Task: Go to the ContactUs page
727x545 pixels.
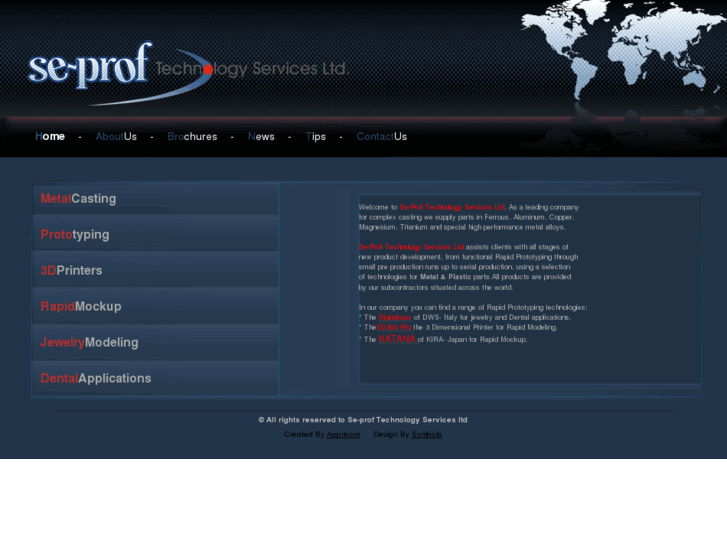Action: click(x=382, y=136)
